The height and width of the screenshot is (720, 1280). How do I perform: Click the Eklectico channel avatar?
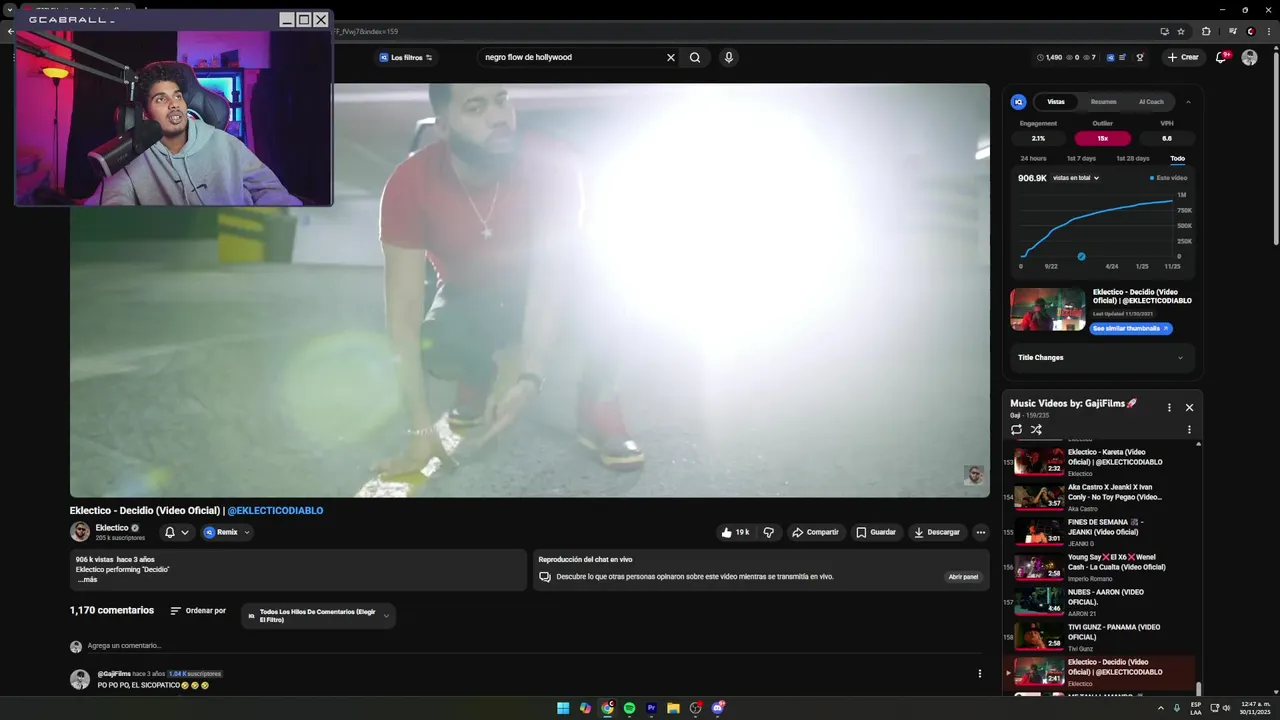(79, 532)
